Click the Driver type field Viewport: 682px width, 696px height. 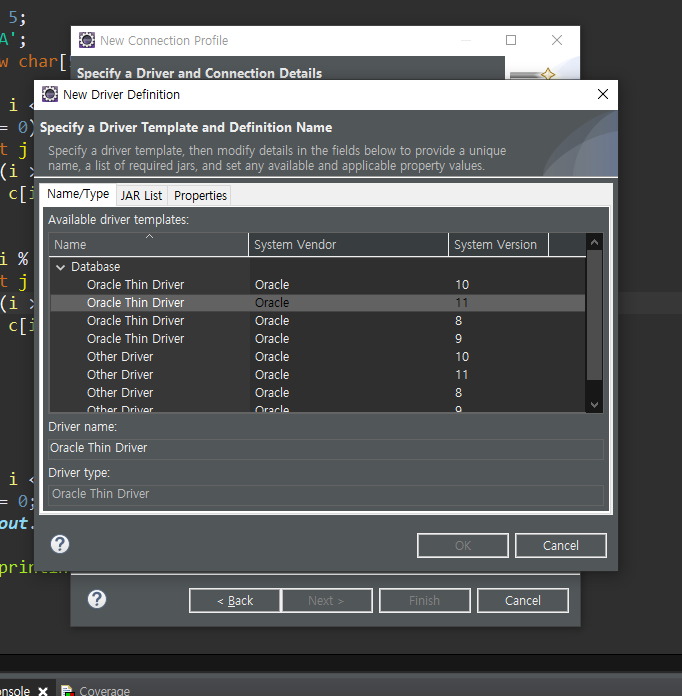click(326, 494)
